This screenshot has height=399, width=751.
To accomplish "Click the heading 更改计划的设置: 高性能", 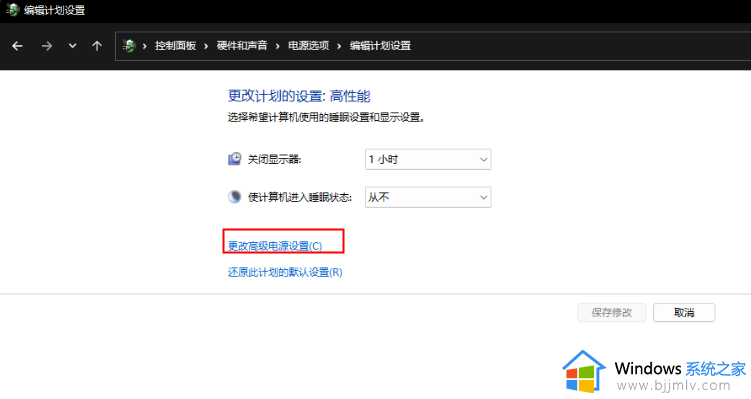I will [299, 96].
